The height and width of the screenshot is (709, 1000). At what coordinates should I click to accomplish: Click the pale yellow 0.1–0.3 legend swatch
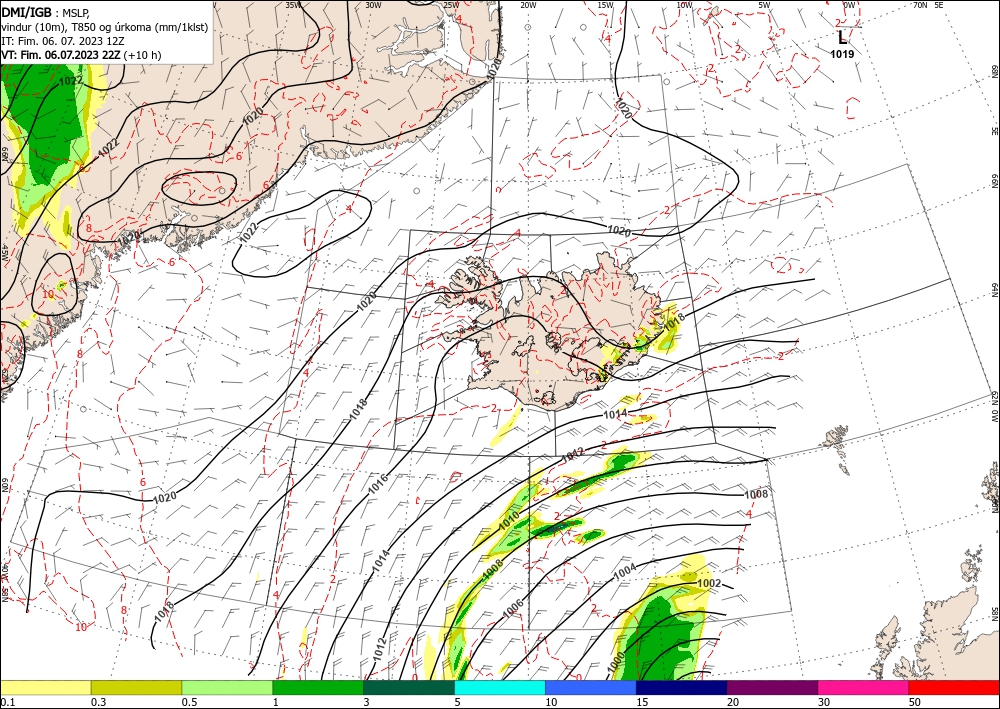pyautogui.click(x=45, y=687)
